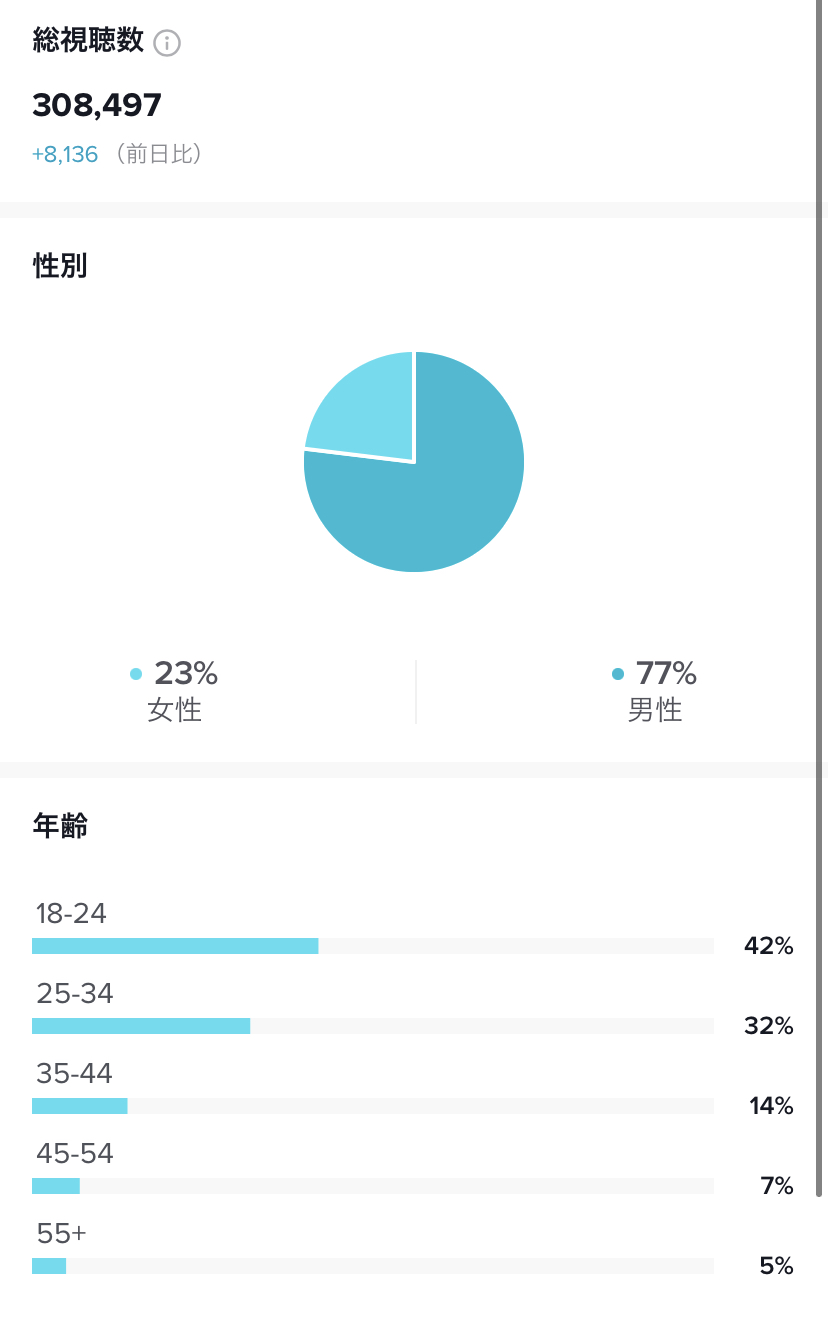Viewport: 828px width, 1322px height.
Task: Click the 32% value for 25-34
Action: (769, 1026)
